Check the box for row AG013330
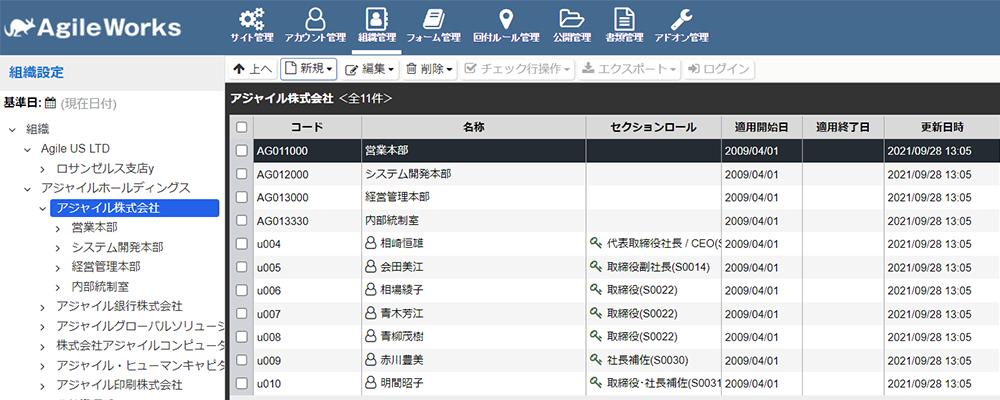Image resolution: width=1000 pixels, height=400 pixels. click(x=241, y=220)
